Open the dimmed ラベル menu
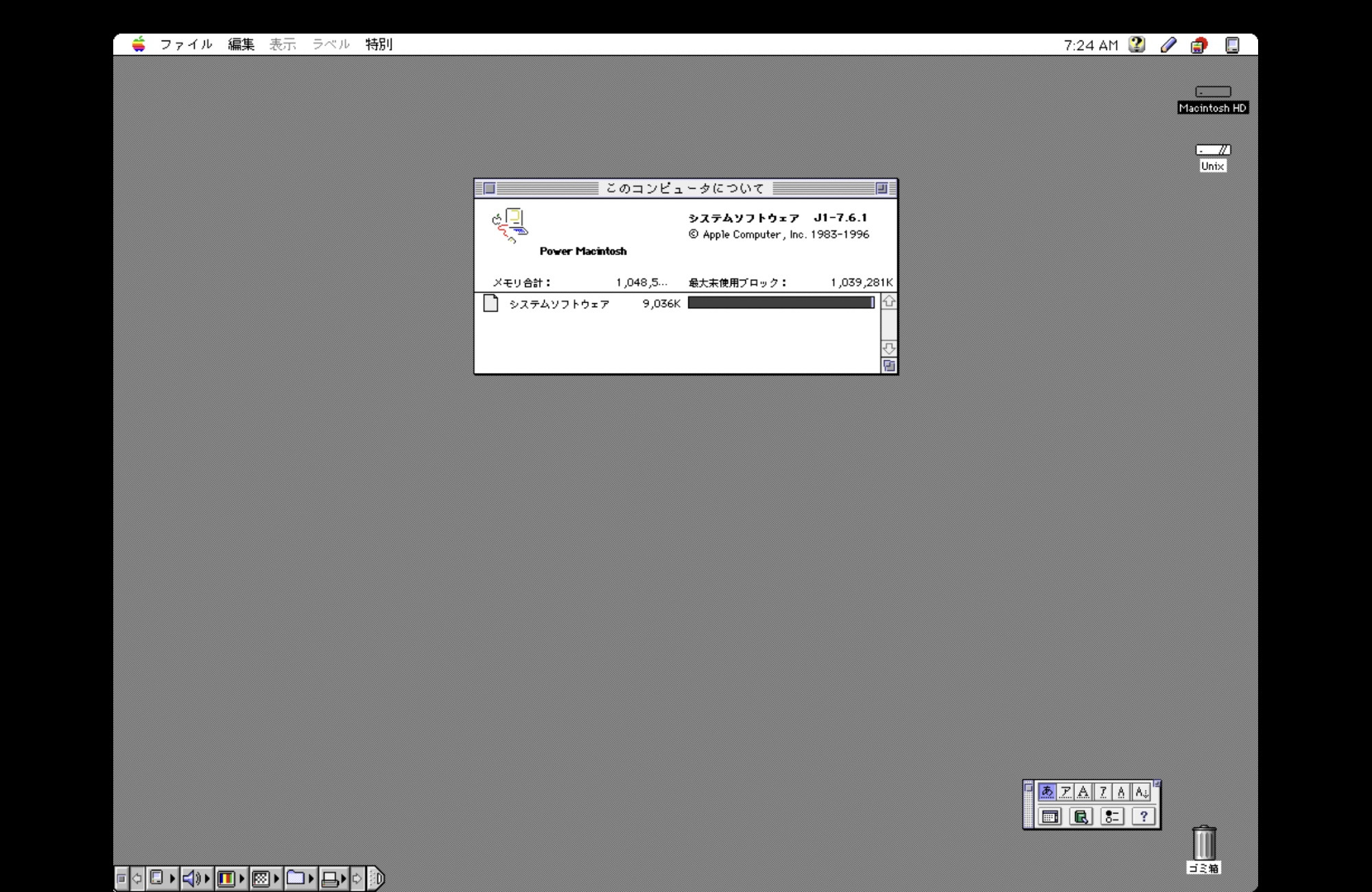This screenshot has height=892, width=1372. (331, 45)
